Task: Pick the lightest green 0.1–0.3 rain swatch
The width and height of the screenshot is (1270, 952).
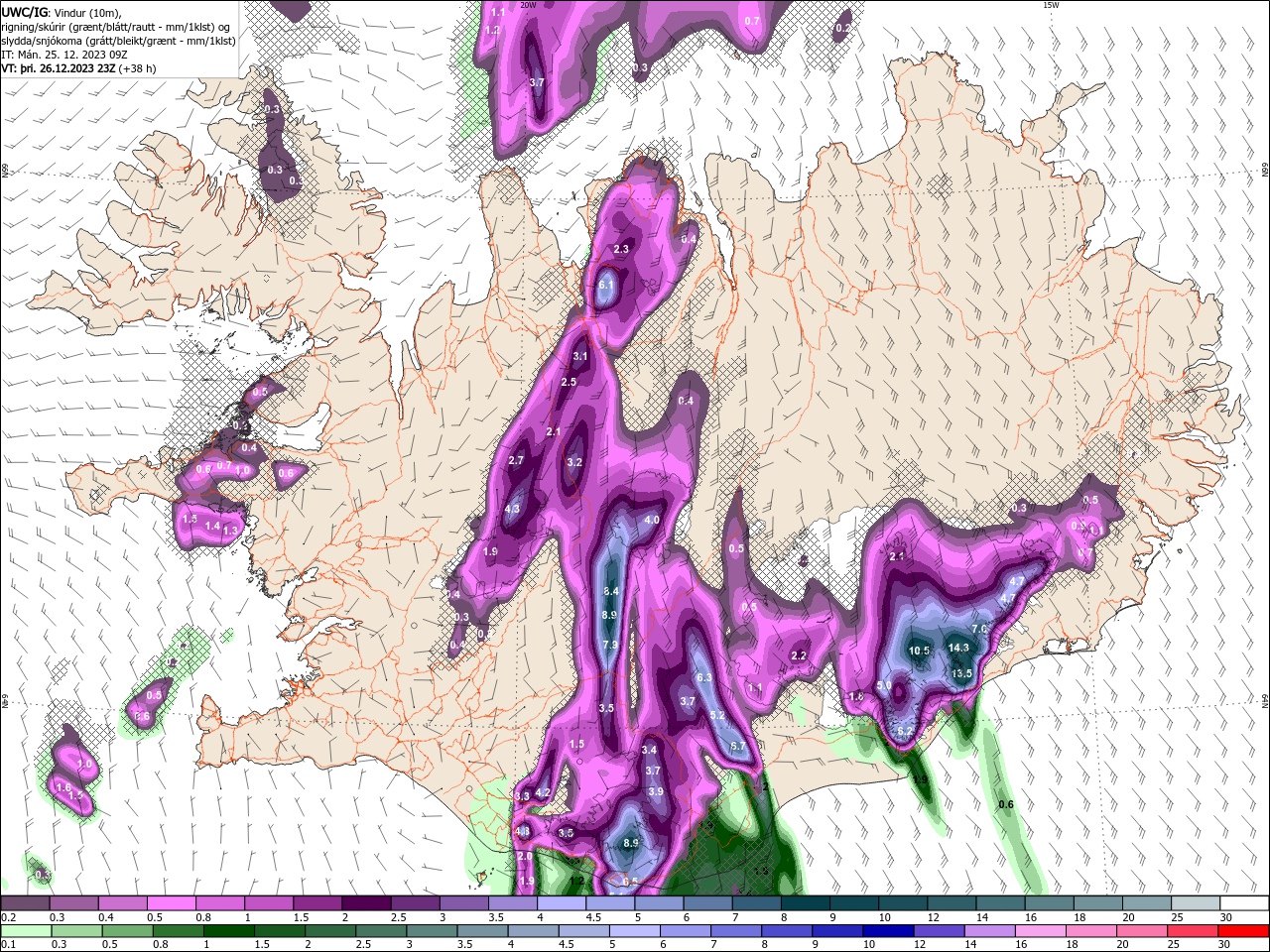Action: 25,930
